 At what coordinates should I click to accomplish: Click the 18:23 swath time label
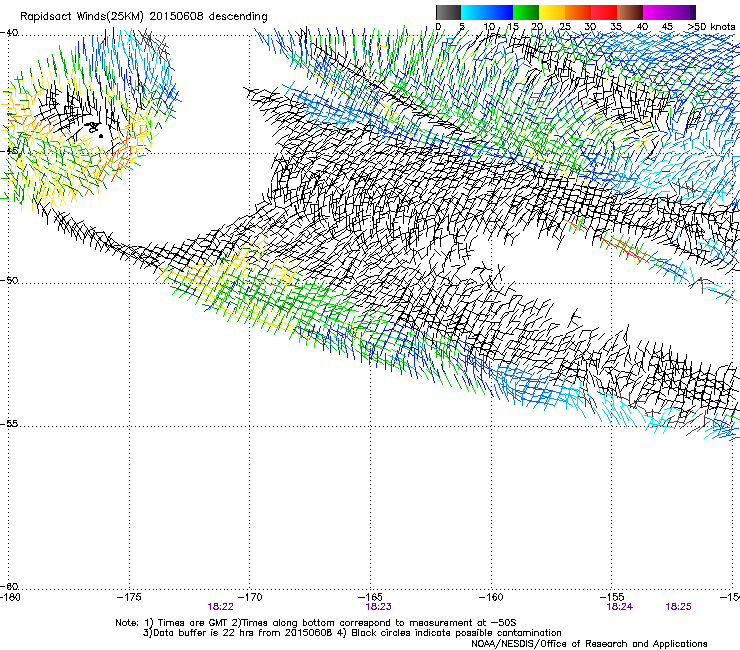pos(378,607)
